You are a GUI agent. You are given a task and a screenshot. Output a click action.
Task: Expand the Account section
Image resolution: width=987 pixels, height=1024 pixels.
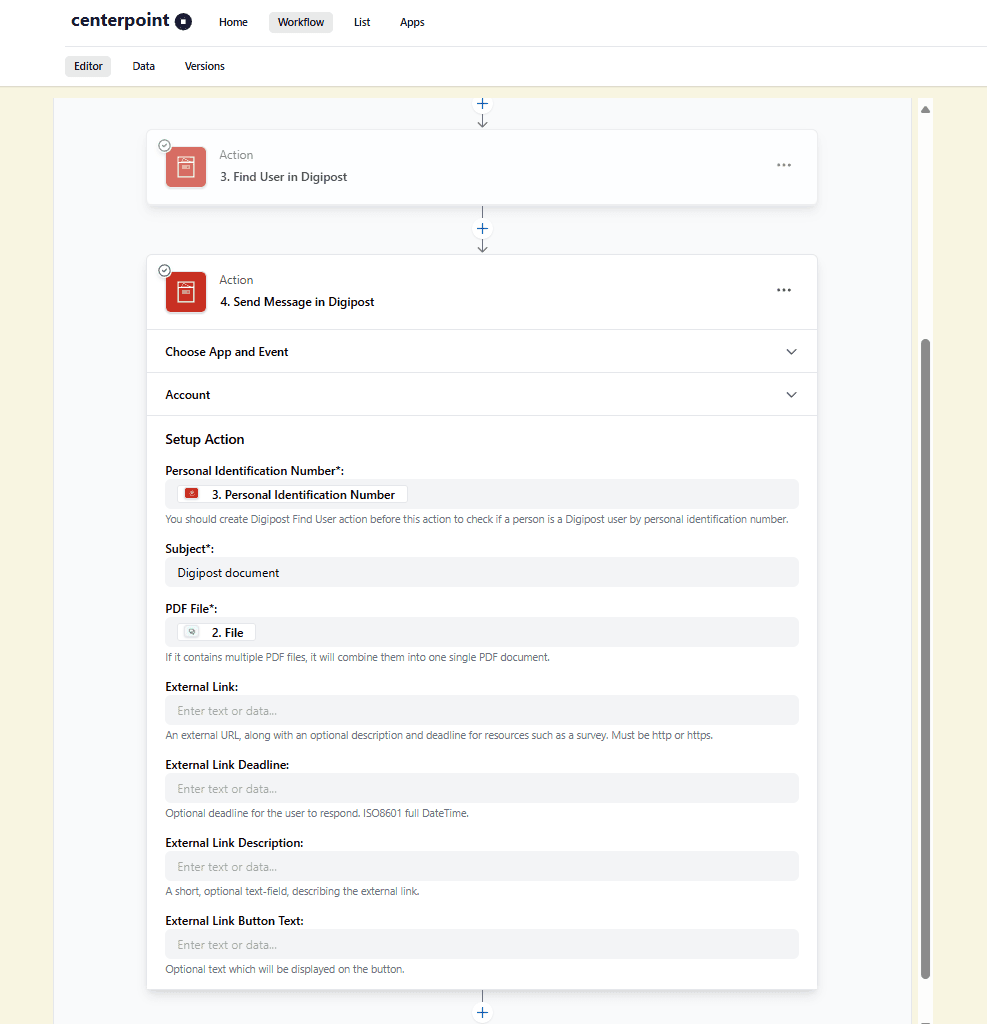(791, 394)
